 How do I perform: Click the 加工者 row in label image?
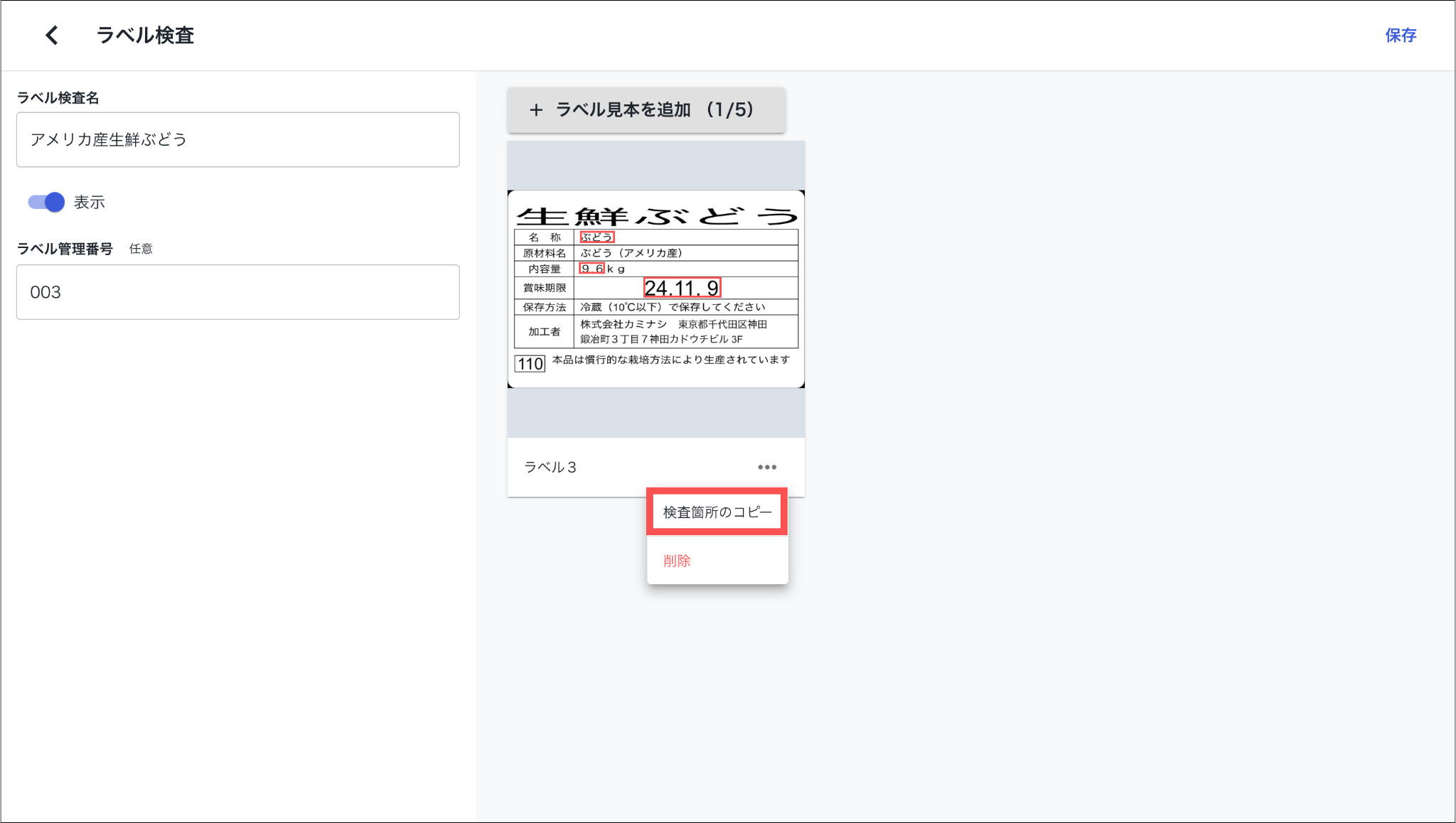pos(545,332)
